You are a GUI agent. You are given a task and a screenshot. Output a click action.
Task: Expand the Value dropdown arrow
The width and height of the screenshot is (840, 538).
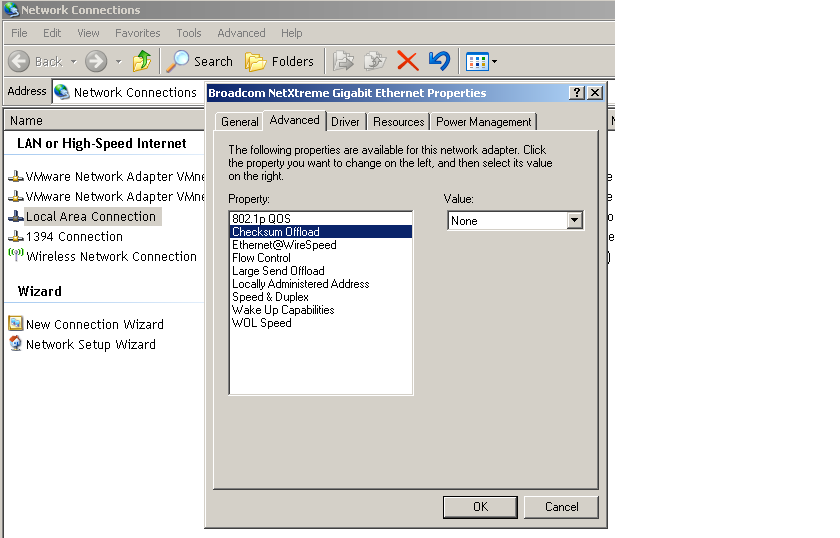[574, 220]
